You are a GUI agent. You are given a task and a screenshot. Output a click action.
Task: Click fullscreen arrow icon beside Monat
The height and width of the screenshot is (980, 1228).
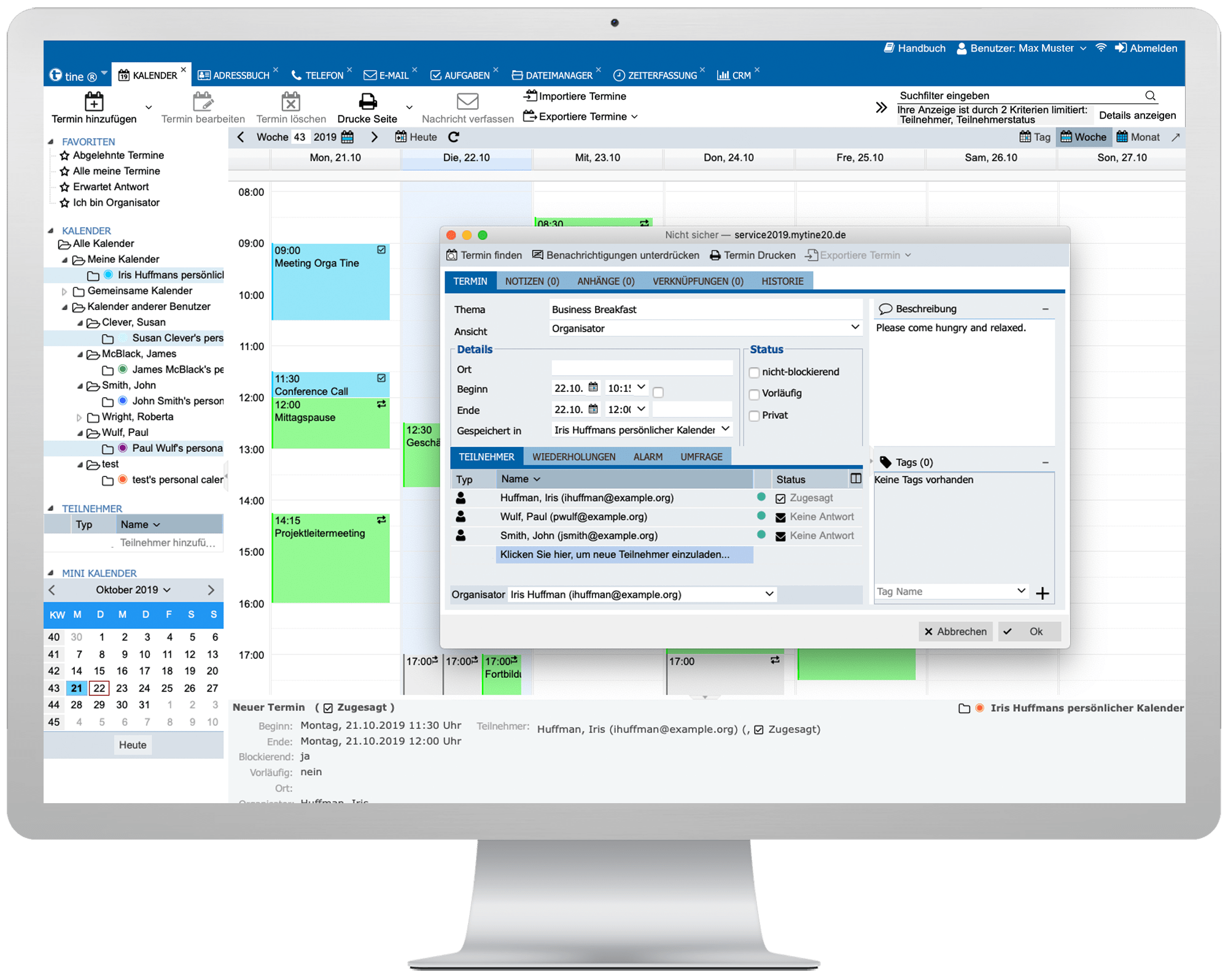click(1175, 137)
